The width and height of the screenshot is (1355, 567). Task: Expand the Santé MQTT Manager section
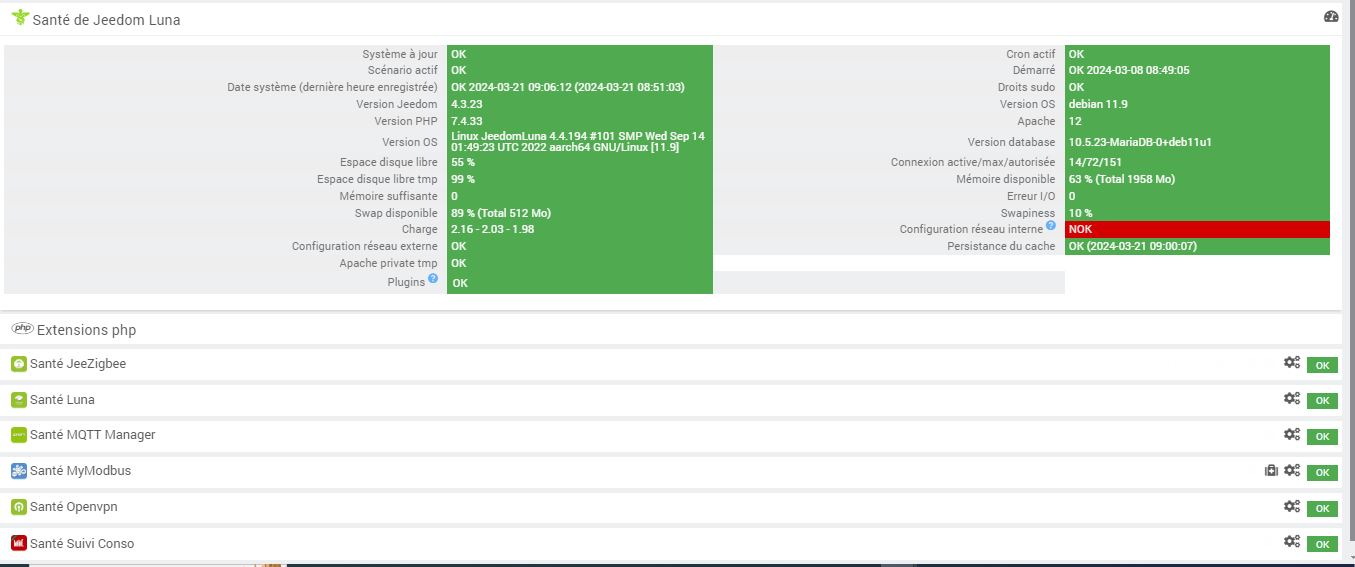pos(93,435)
